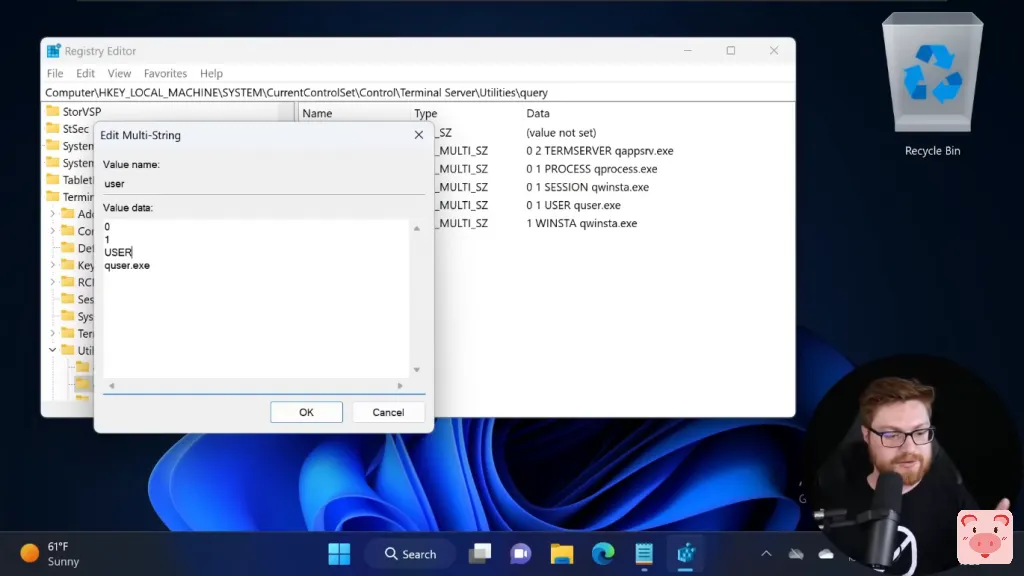
Task: Click the Task View taskbar icon
Action: click(481, 554)
